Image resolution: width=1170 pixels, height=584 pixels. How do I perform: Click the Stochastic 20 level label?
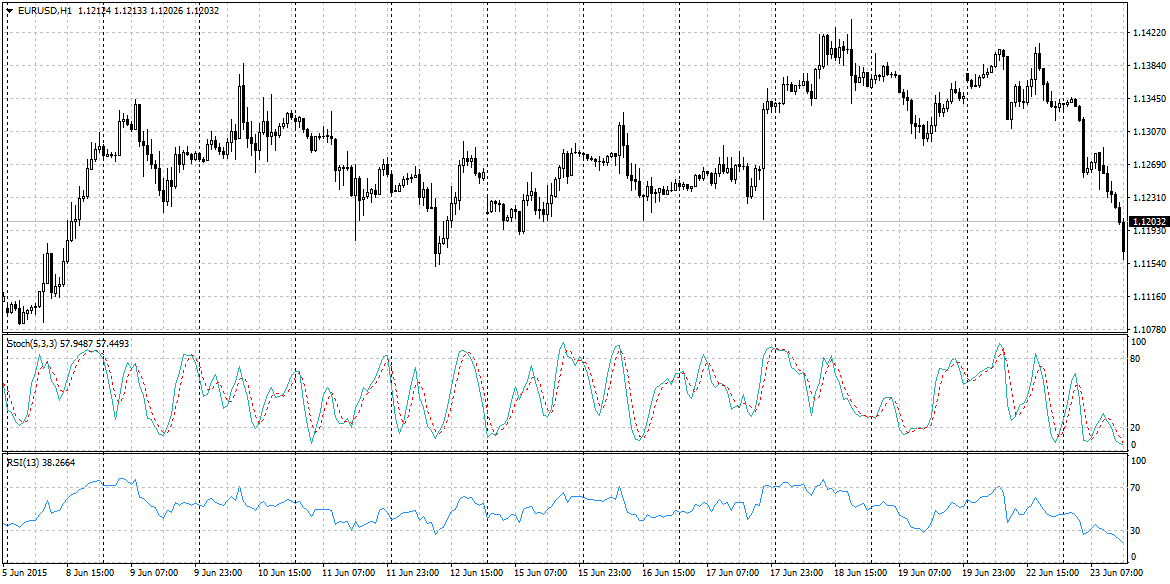click(1135, 427)
